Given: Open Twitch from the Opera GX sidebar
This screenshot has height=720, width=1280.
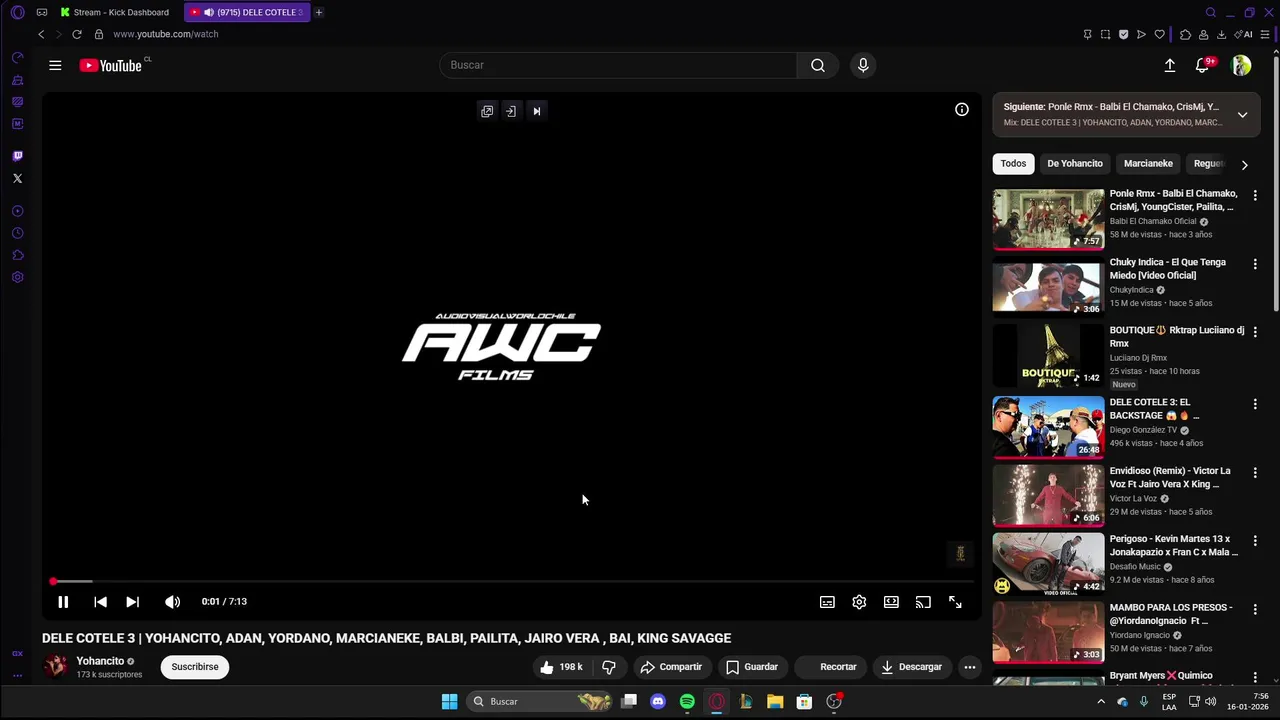Looking at the screenshot, I should point(17,156).
